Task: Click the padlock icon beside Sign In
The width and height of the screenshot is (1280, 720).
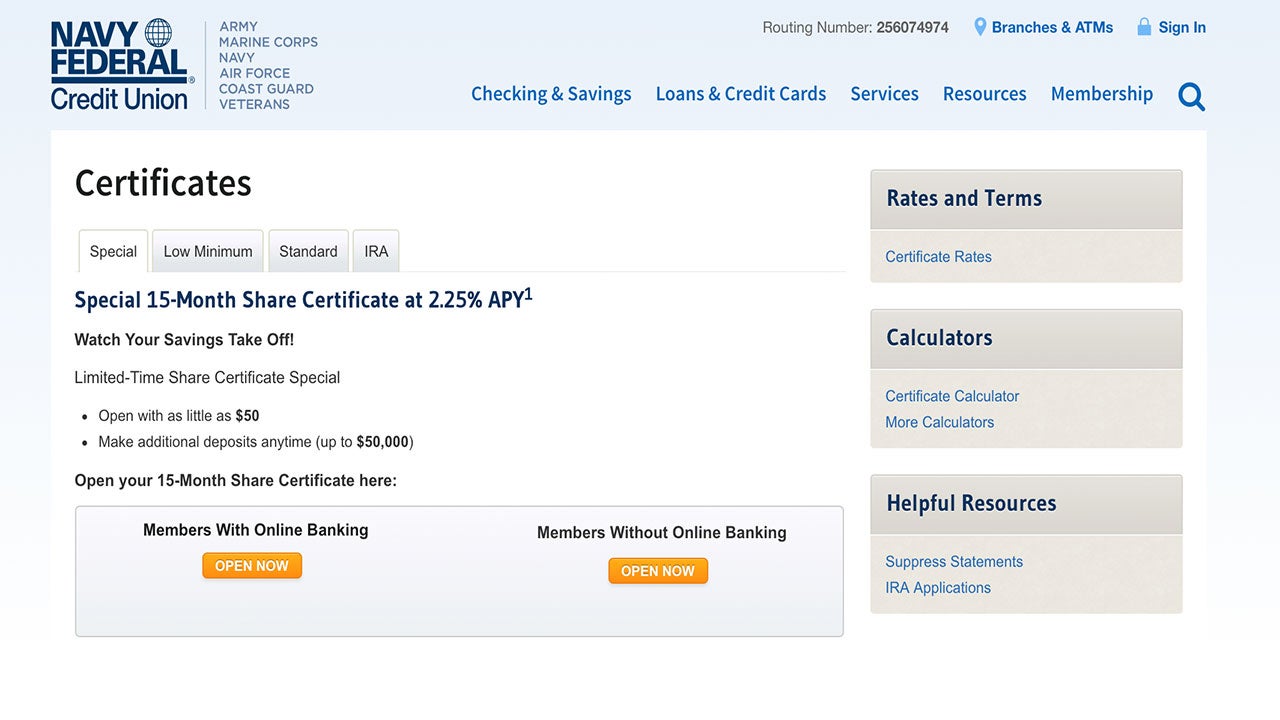Action: click(x=1144, y=27)
